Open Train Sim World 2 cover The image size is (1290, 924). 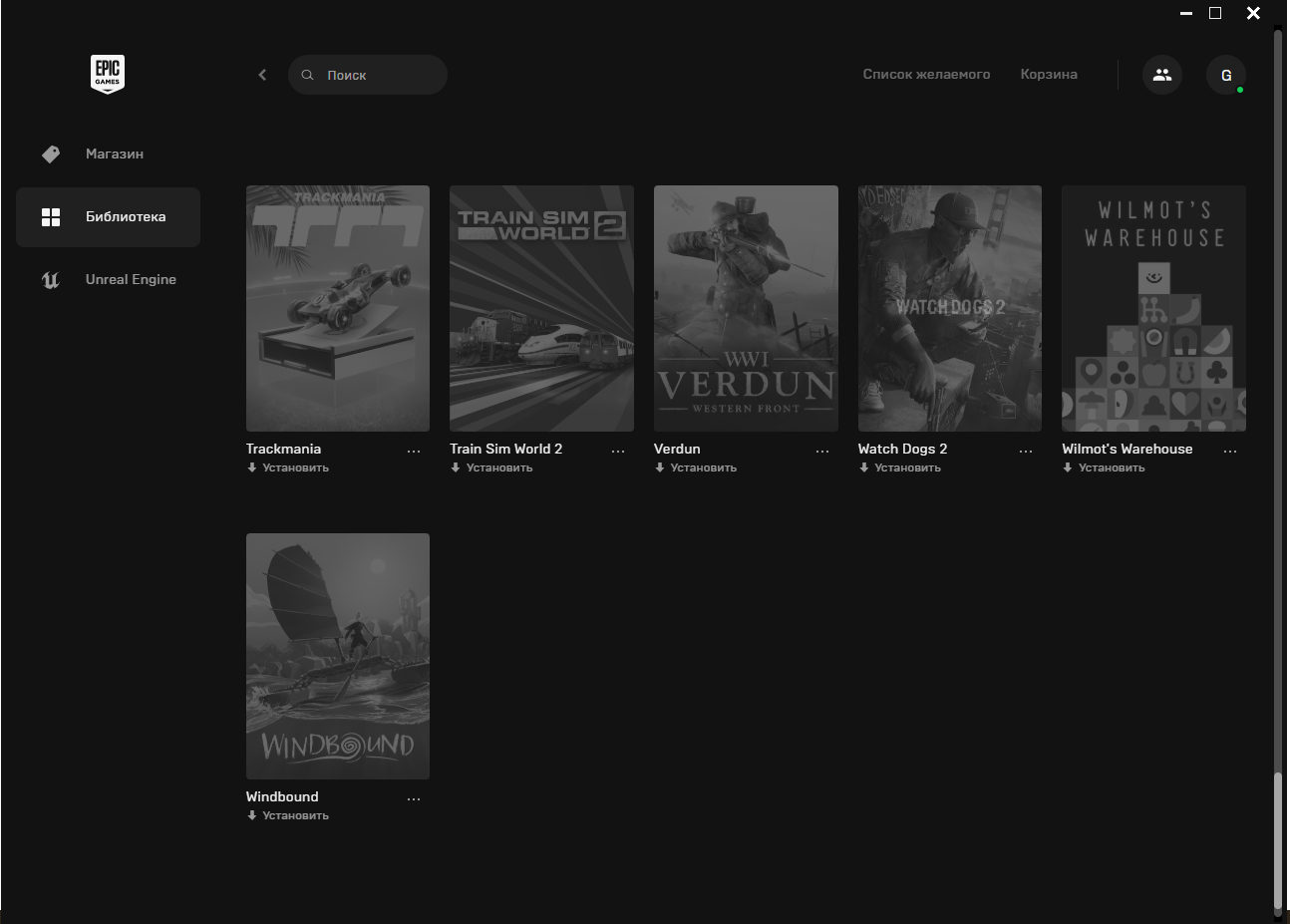pyautogui.click(x=541, y=308)
